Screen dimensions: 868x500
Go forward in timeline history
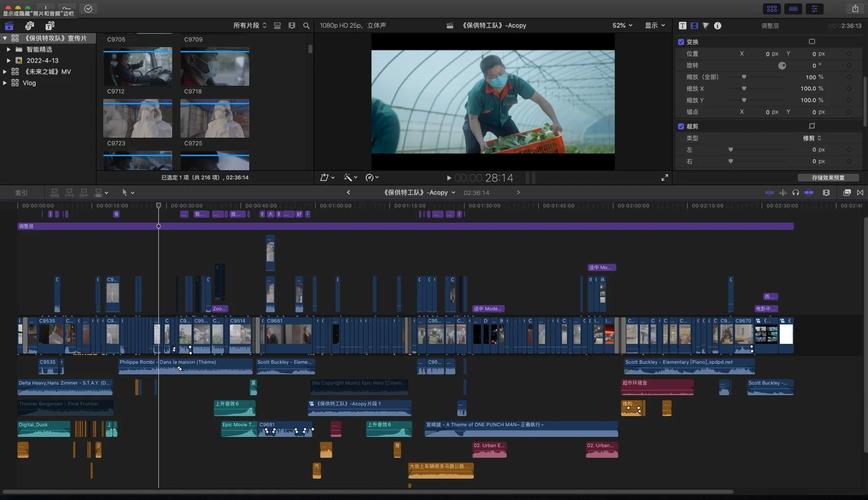(518, 193)
